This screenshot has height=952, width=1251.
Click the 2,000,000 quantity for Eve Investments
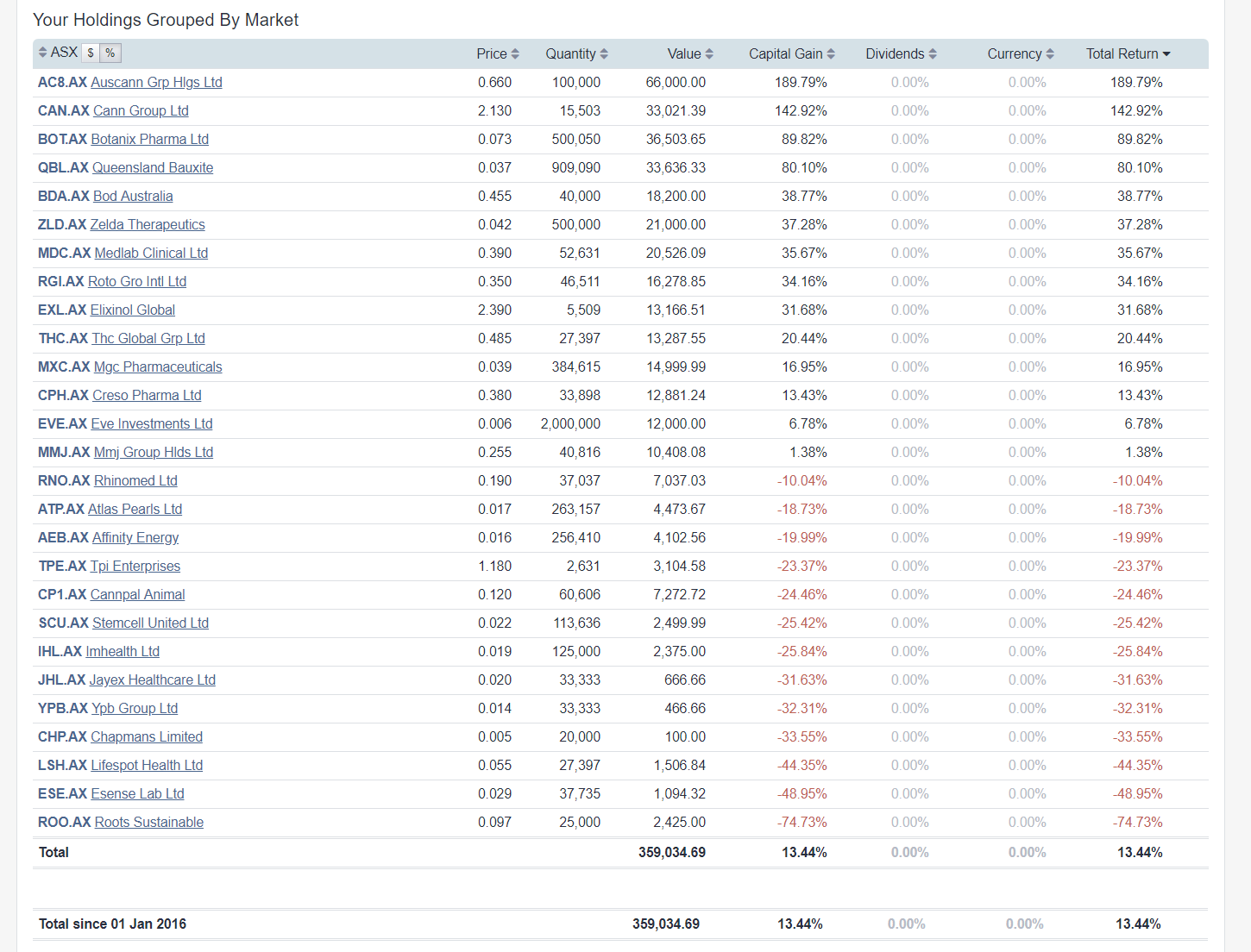click(570, 423)
